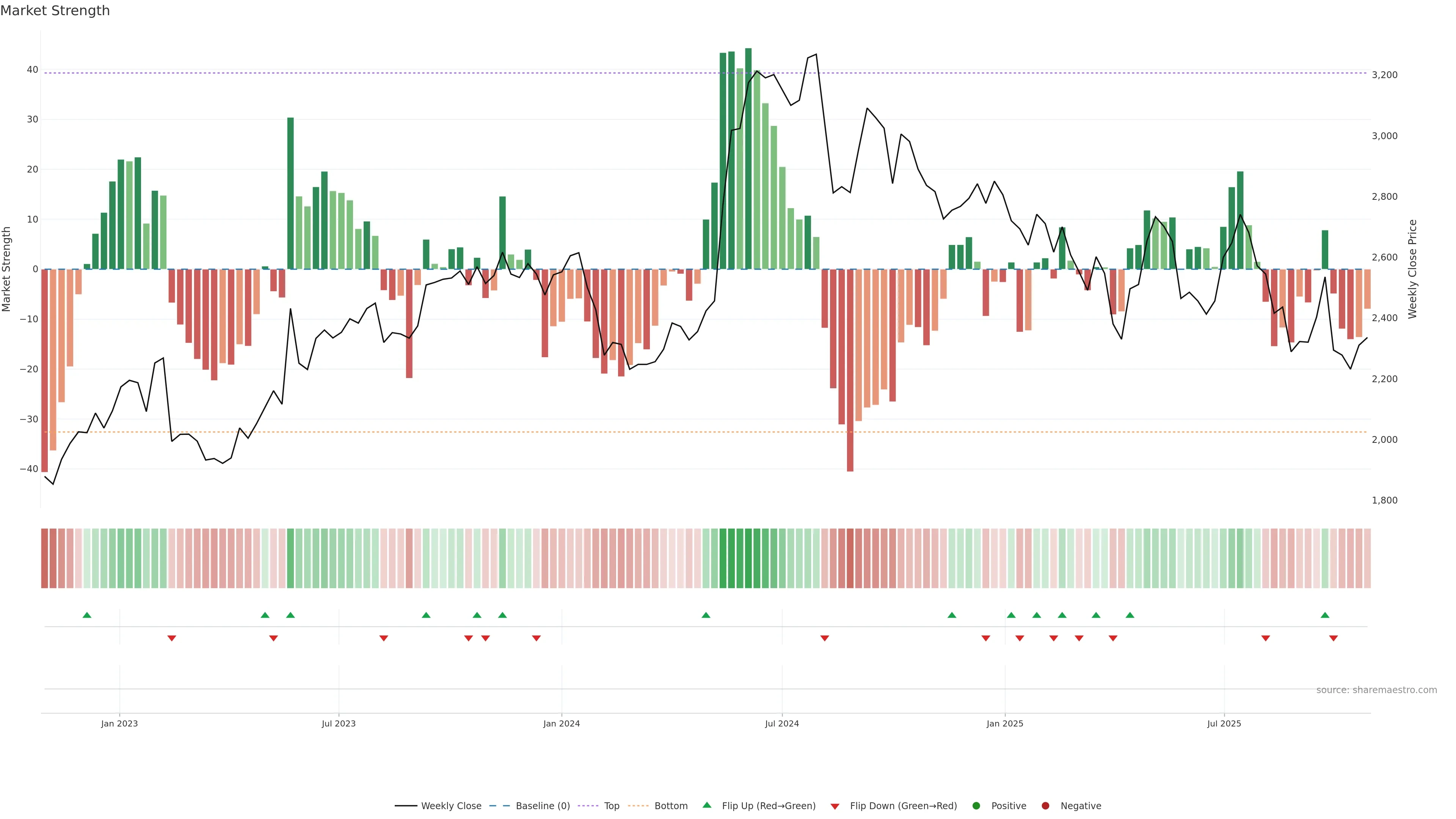
Task: Click the last red flip-down triangle marker
Action: pyautogui.click(x=1334, y=638)
